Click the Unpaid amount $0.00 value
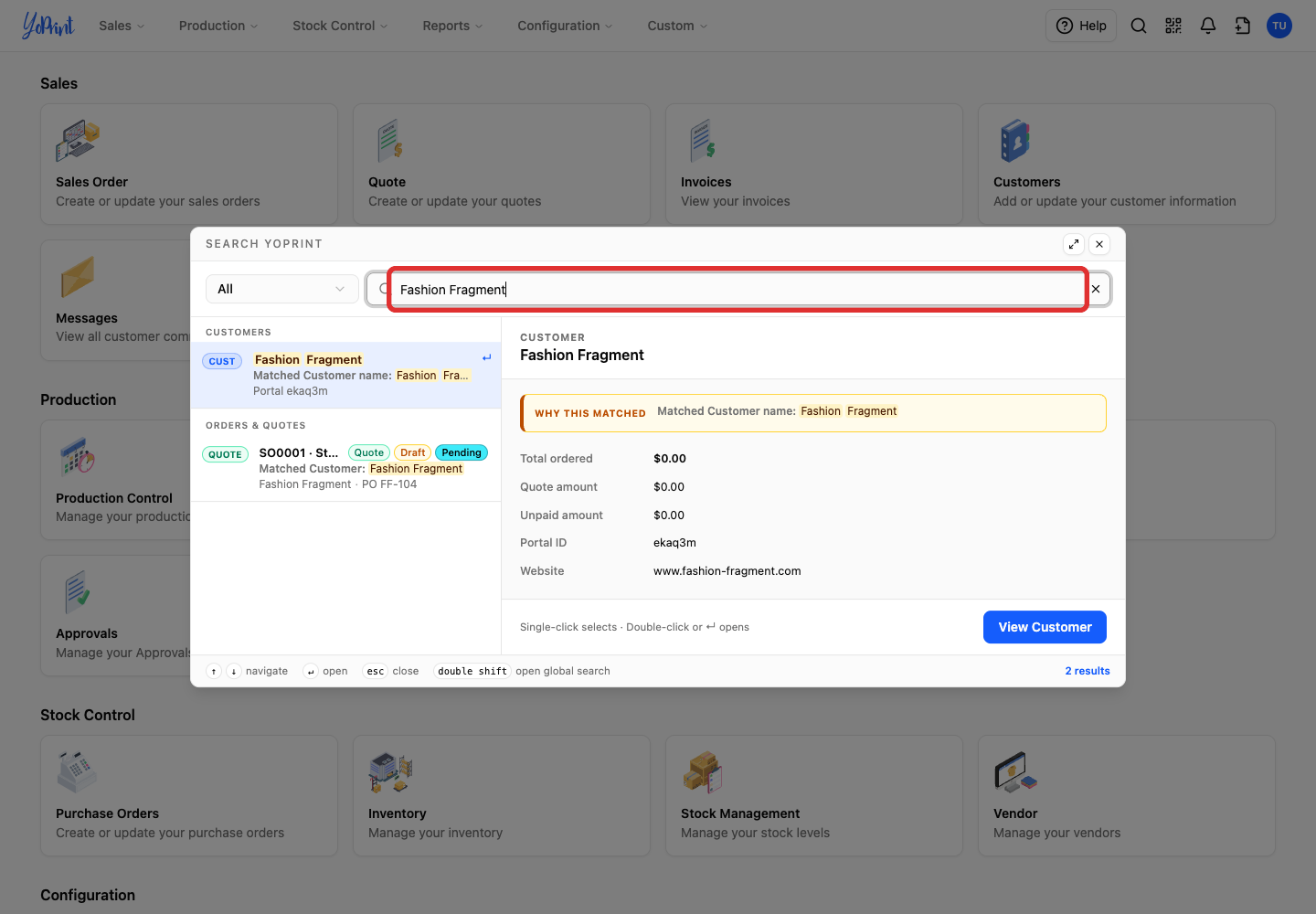Screen dimensions: 1316x914 (669, 515)
